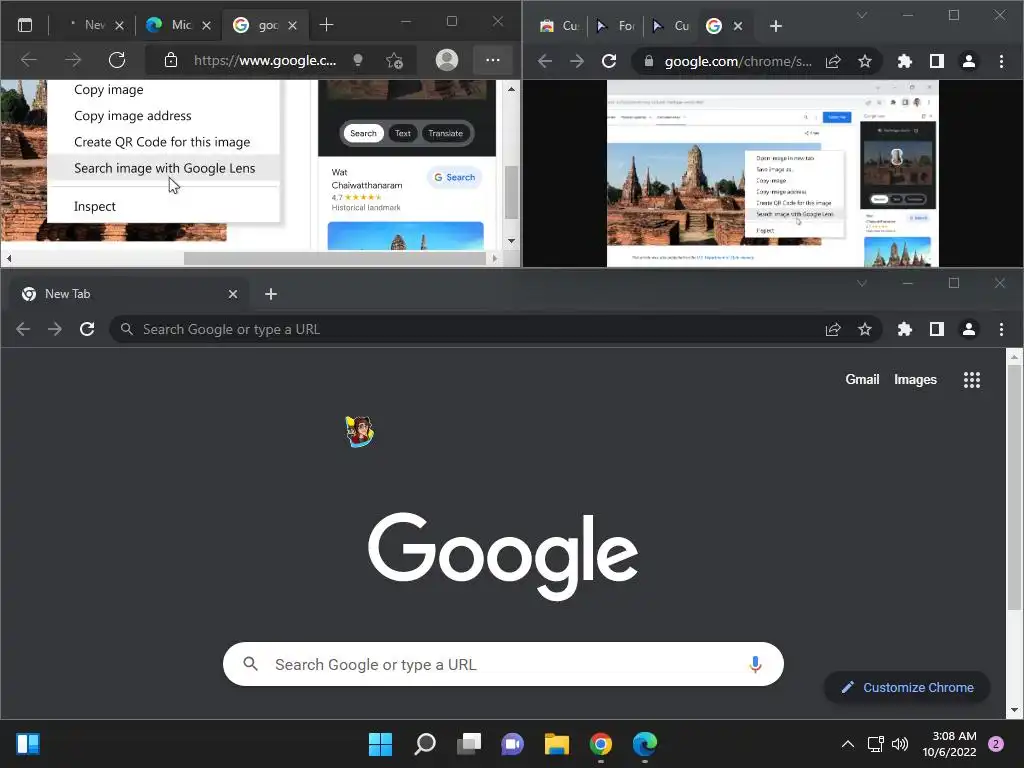
Task: Click Google Search button for Wat Chaiwatthanaram
Action: click(x=455, y=177)
